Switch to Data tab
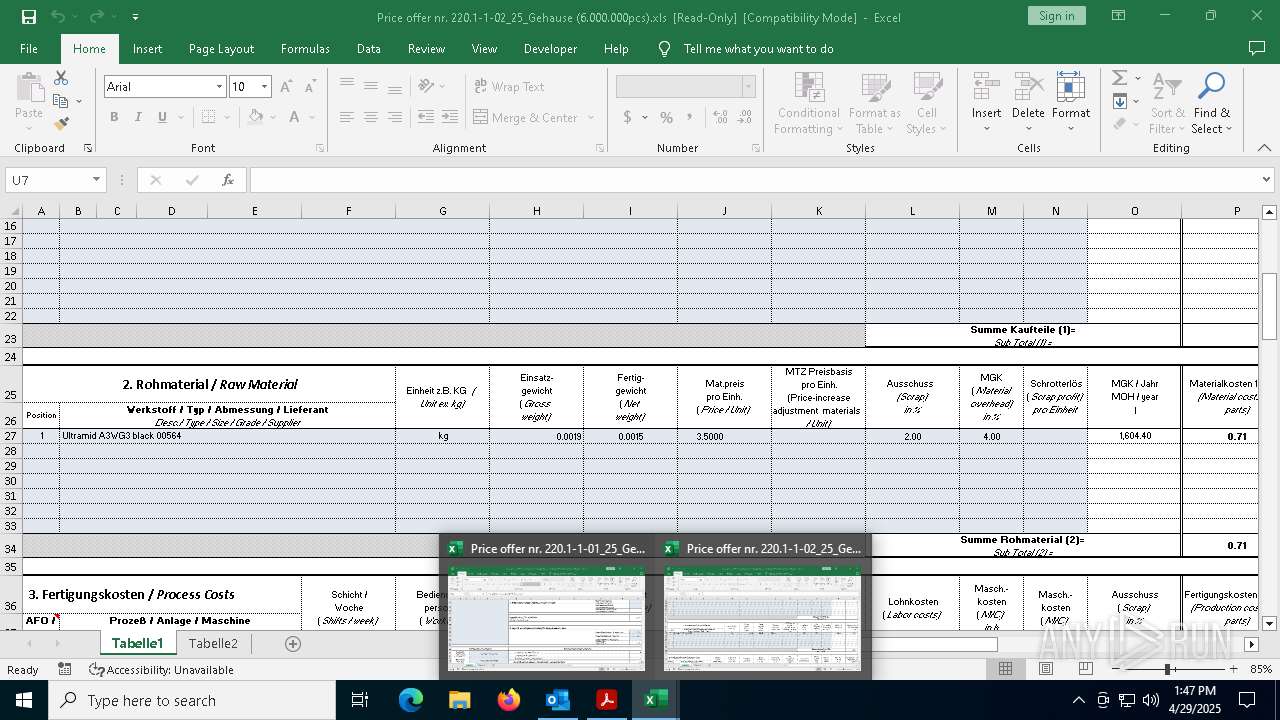This screenshot has width=1280, height=720. point(369,49)
